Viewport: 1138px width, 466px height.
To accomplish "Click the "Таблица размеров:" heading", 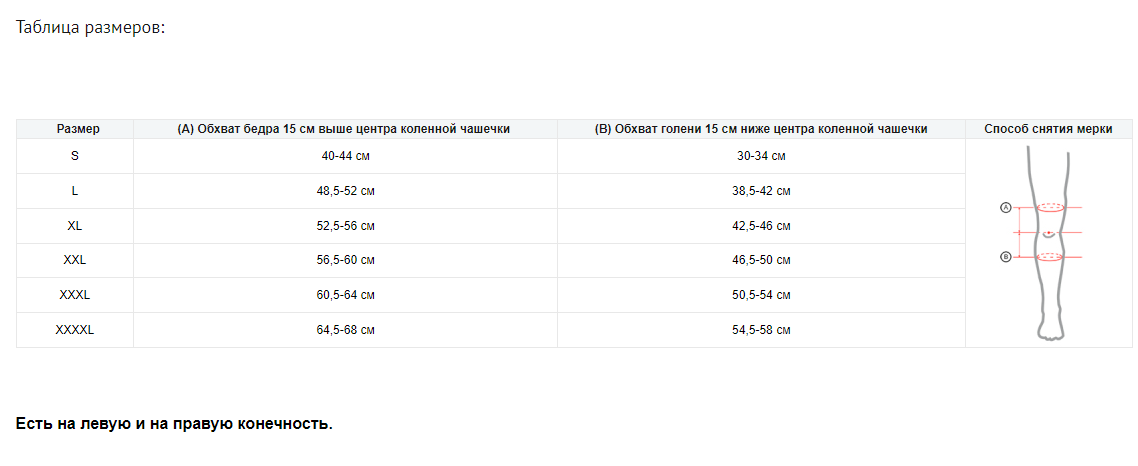I will 90,28.
